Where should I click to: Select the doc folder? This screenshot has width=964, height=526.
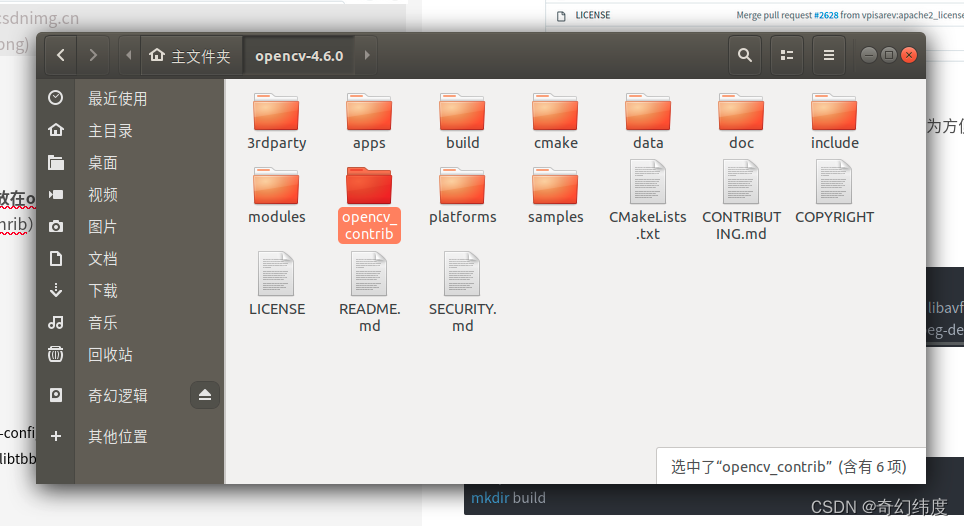pyautogui.click(x=741, y=122)
